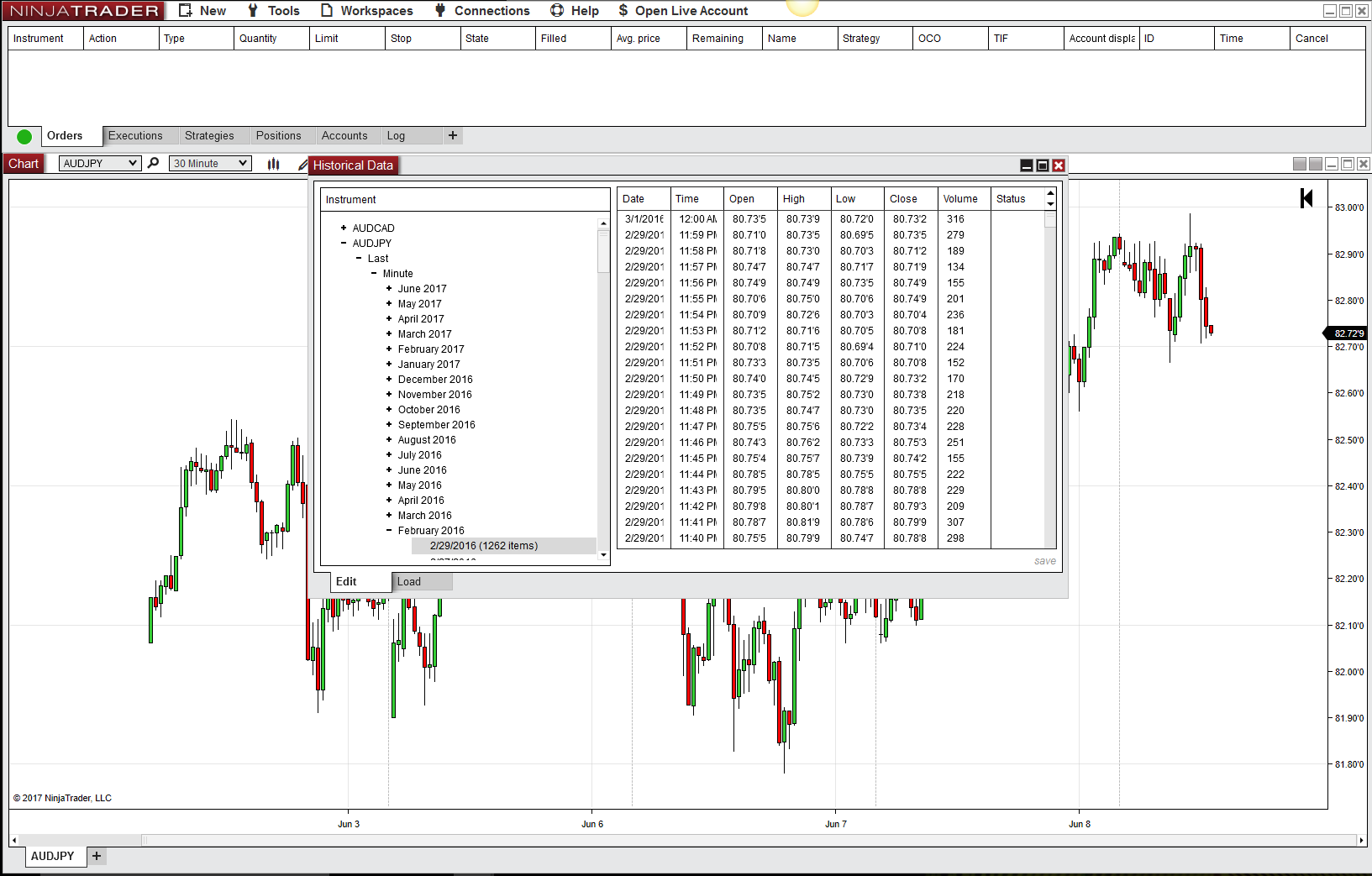Open the Tools menu

tap(274, 11)
